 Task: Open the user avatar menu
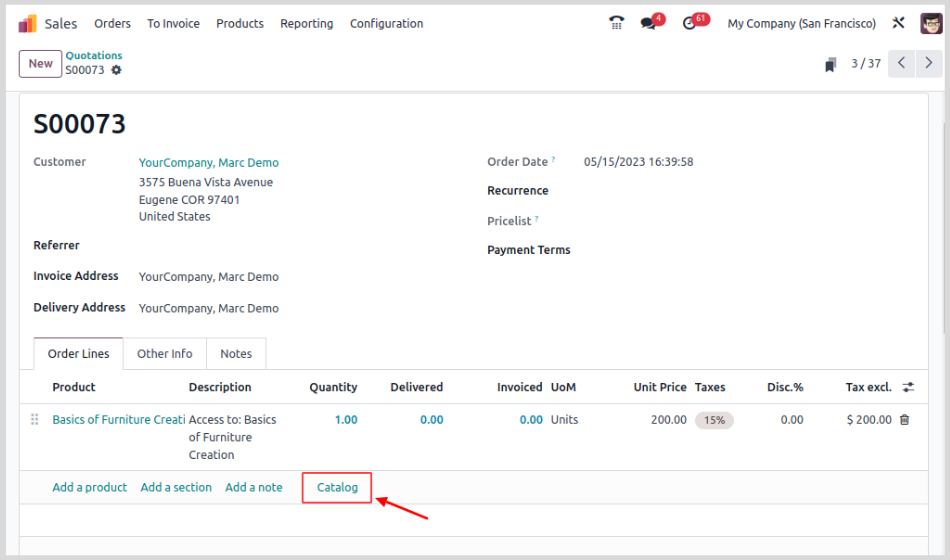coord(930,23)
